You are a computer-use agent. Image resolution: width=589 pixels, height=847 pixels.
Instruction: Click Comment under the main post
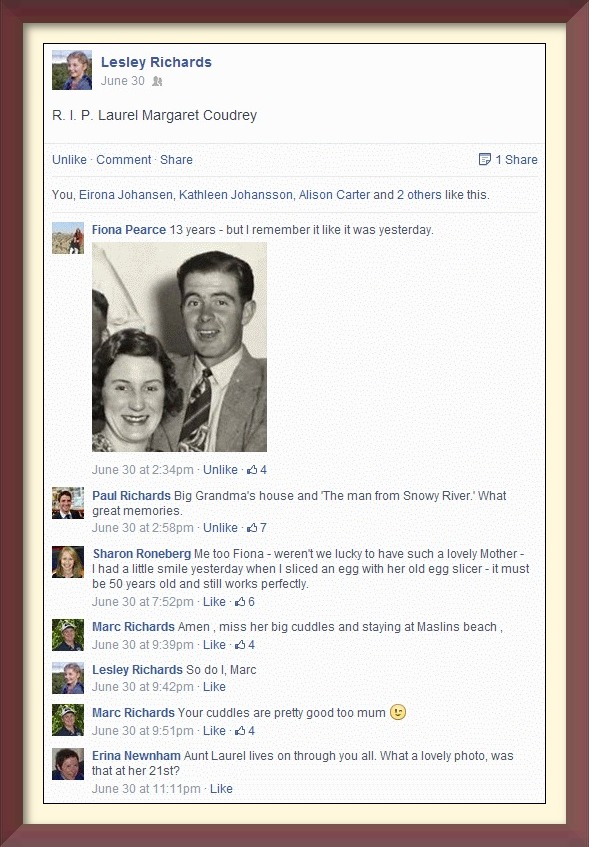124,159
